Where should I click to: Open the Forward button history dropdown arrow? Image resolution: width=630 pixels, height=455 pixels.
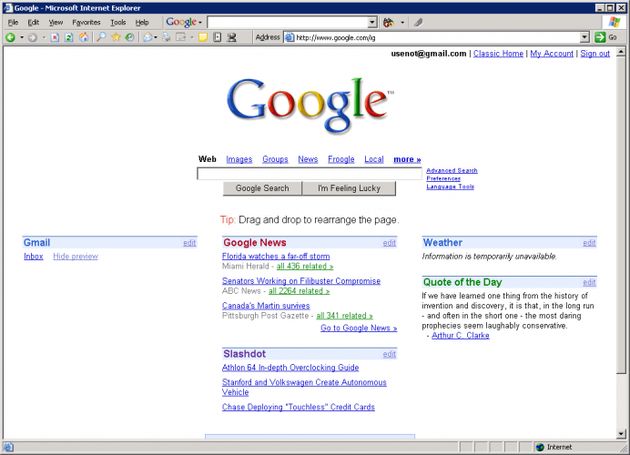(x=44, y=37)
